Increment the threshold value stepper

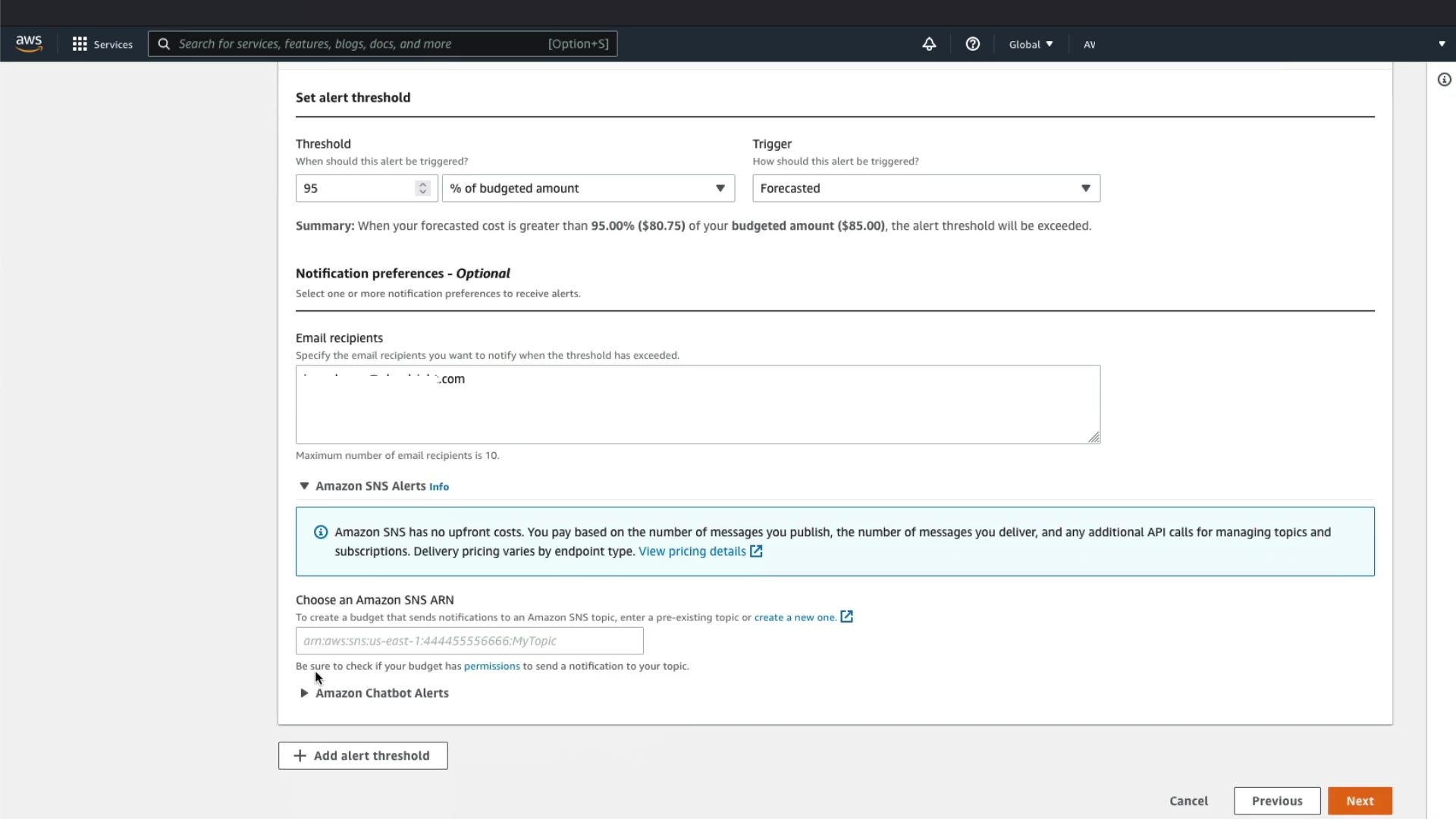pyautogui.click(x=423, y=184)
